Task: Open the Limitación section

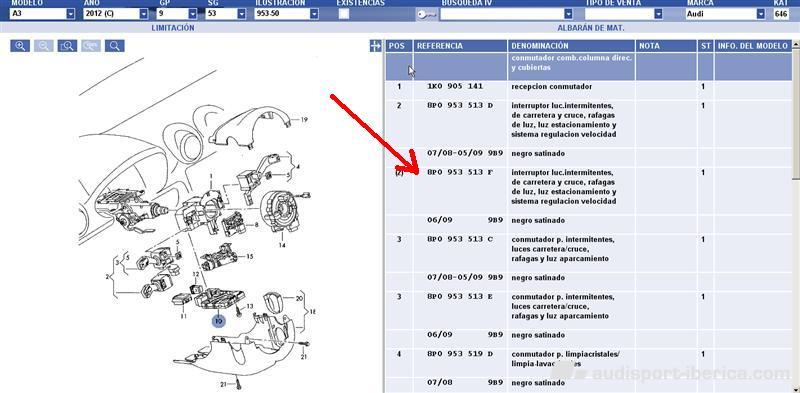Action: coord(173,28)
